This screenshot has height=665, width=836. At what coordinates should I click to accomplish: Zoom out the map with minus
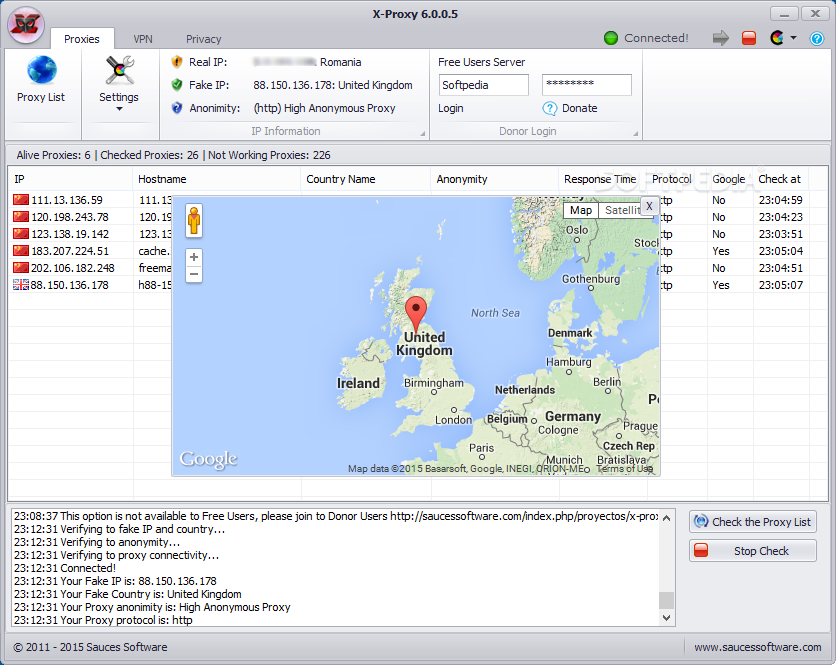point(194,274)
